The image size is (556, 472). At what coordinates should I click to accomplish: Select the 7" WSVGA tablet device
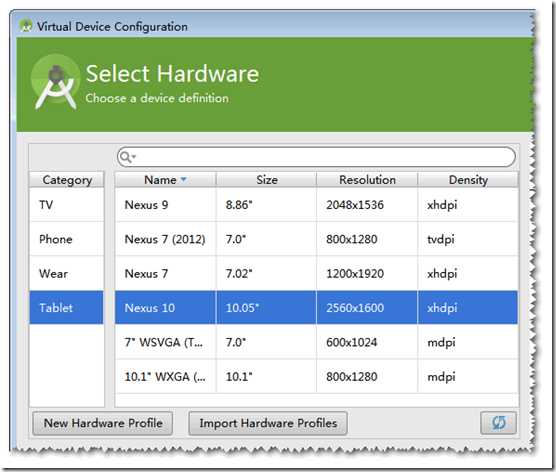[x=317, y=342]
